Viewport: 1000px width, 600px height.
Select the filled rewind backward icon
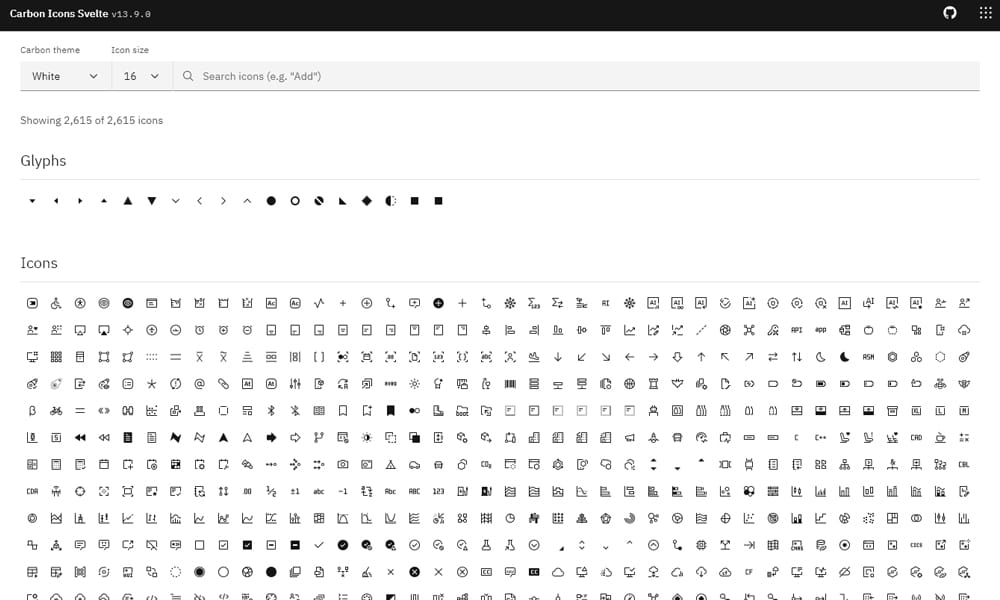tap(80, 437)
